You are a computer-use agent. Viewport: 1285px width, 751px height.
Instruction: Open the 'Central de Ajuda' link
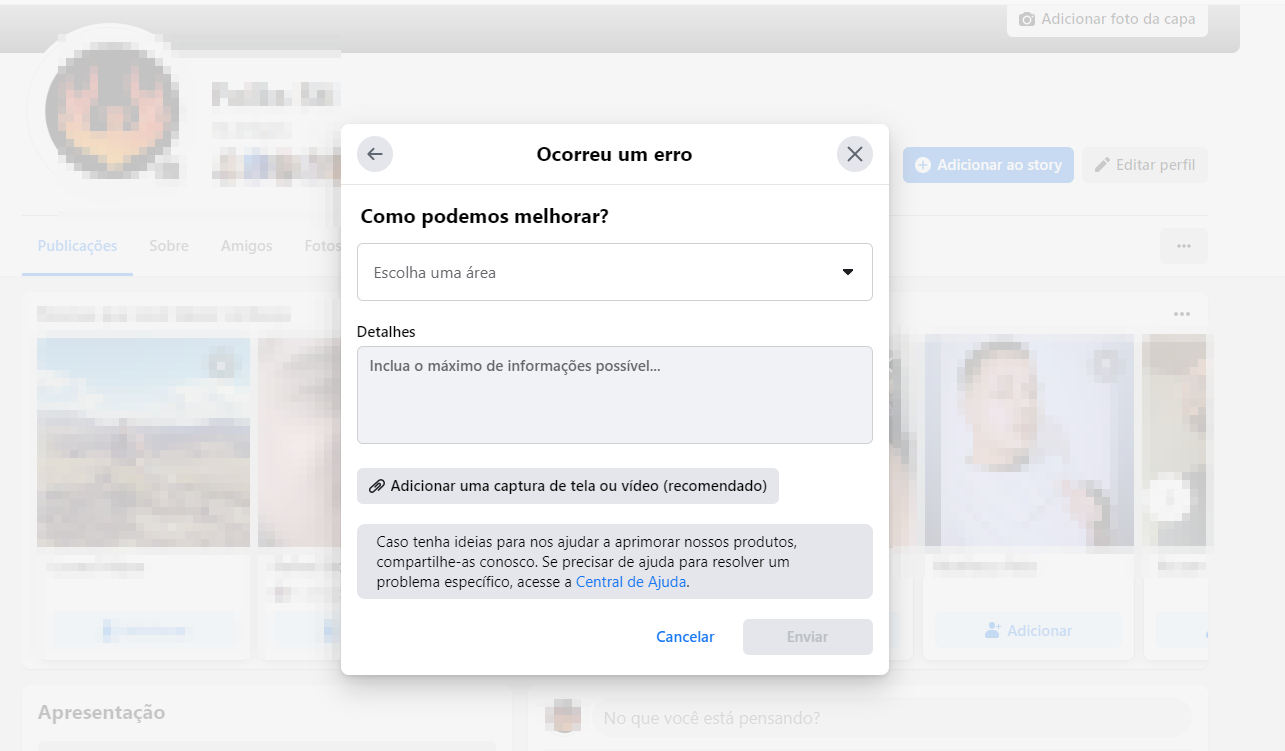point(631,581)
